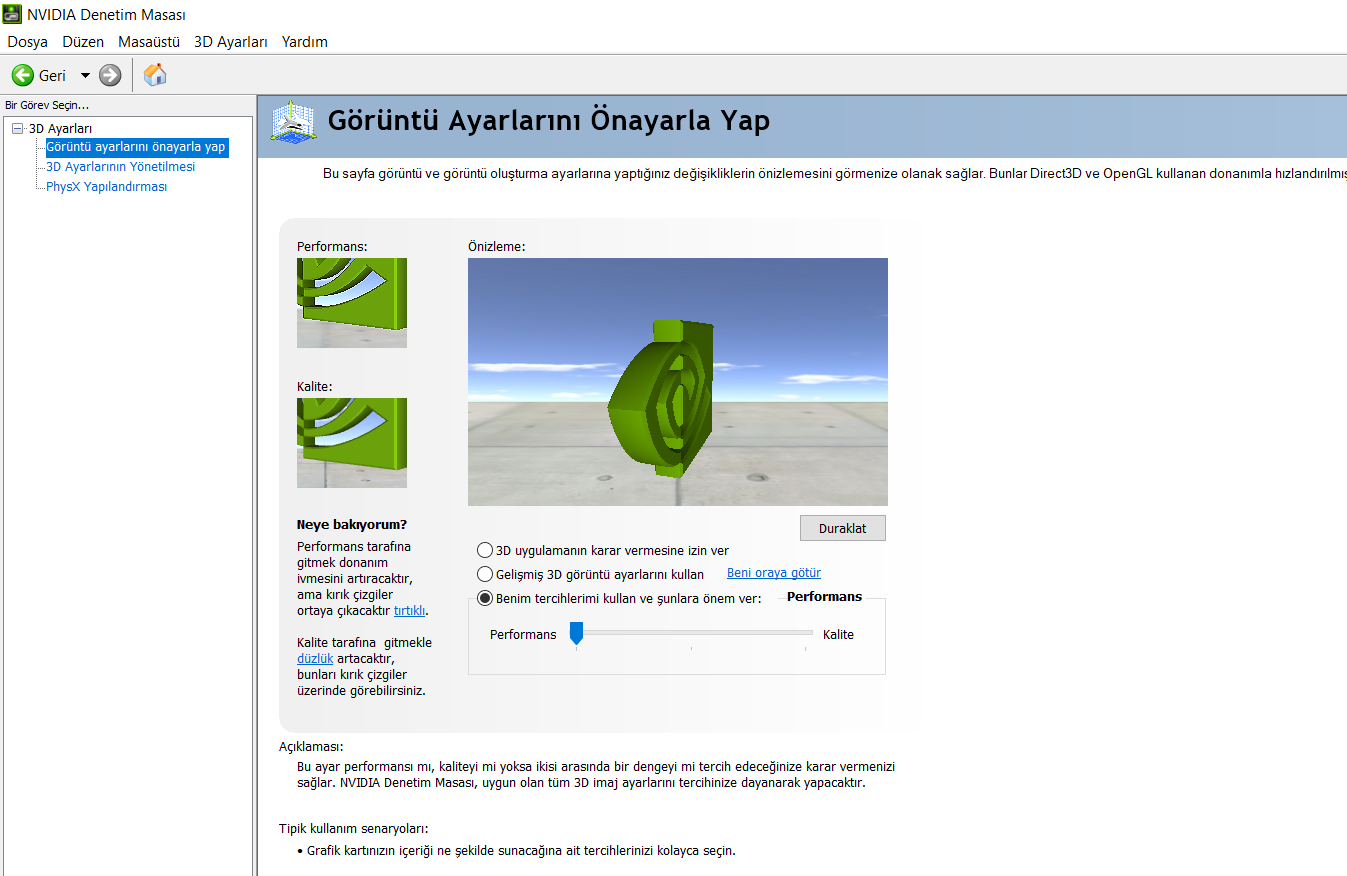Open PhysX Yapılandırması page
1347x876 pixels.
click(x=107, y=187)
